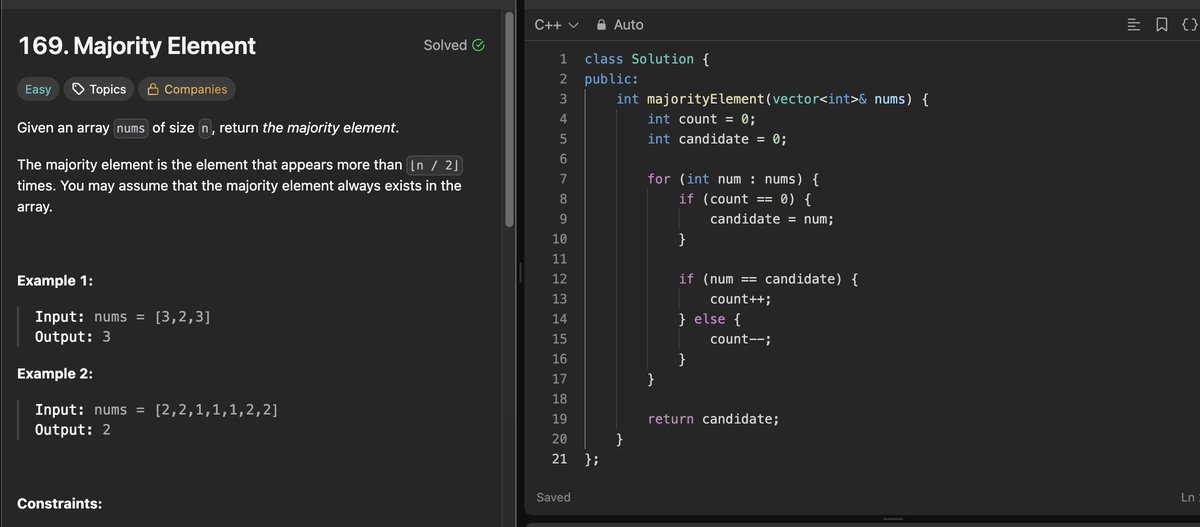Click the code line 'if (count == 0) {'

745,199
